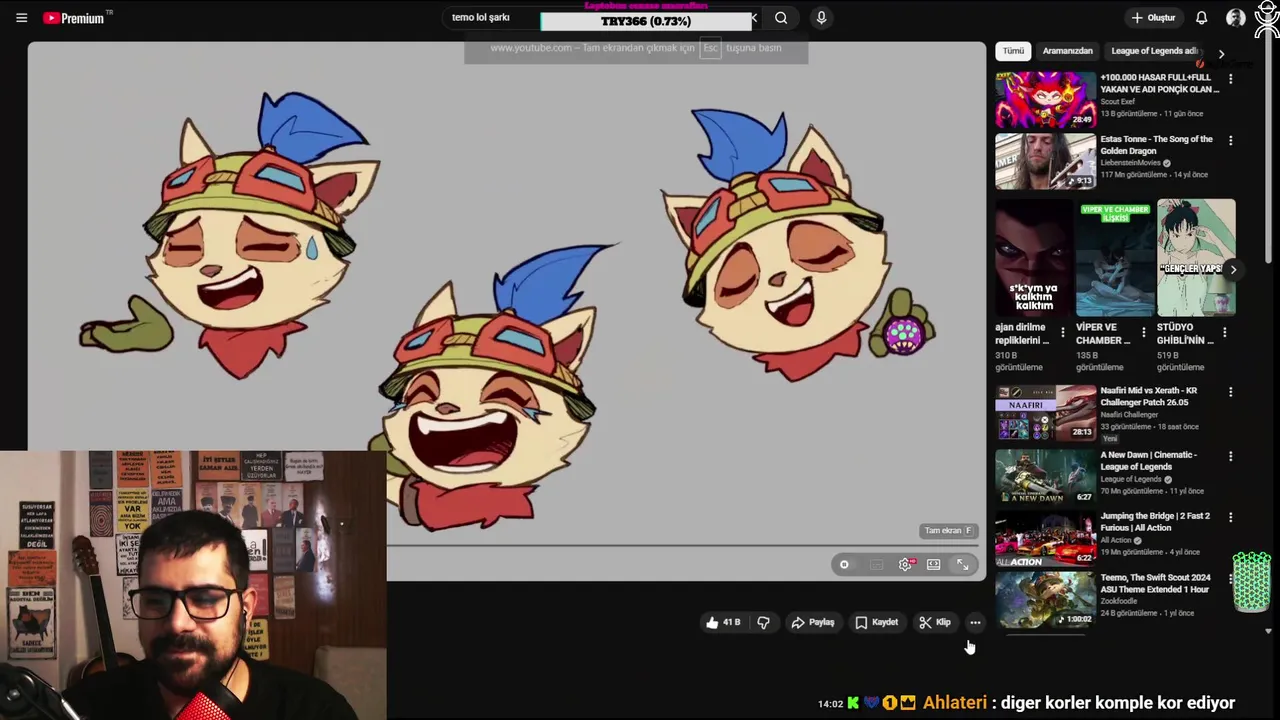The height and width of the screenshot is (720, 1280).
Task: Open the account avatar menu
Action: (x=1236, y=18)
